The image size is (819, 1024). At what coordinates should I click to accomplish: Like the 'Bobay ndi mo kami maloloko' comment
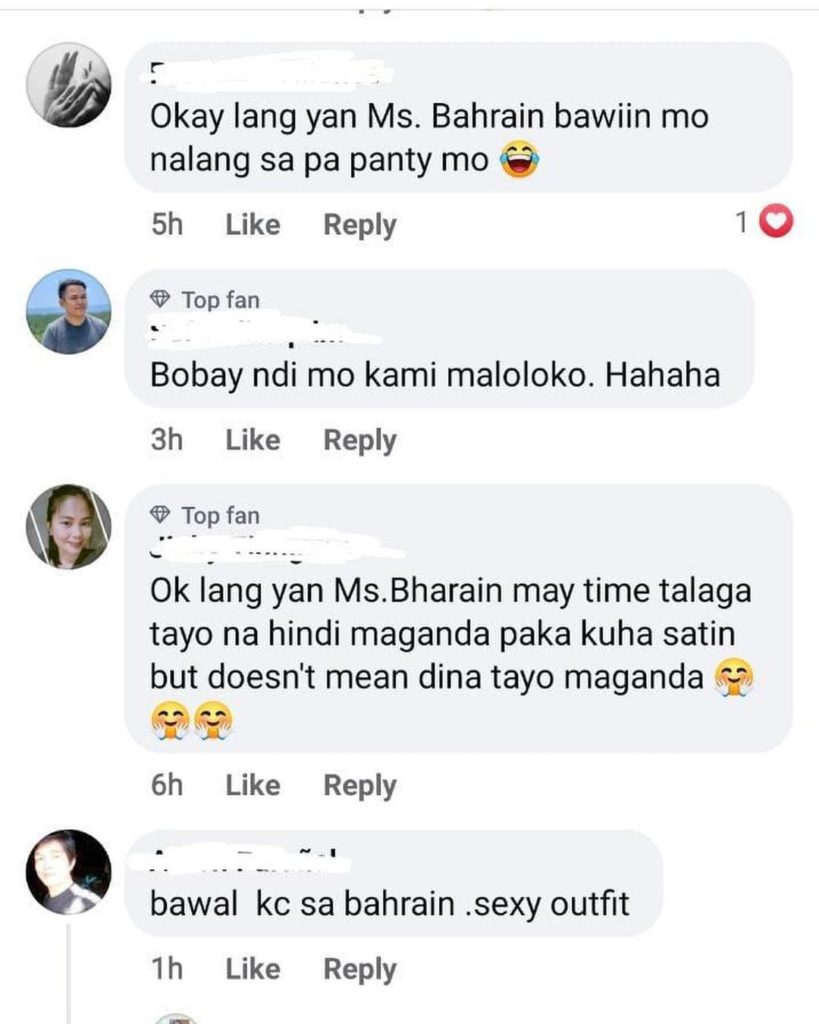click(x=253, y=440)
